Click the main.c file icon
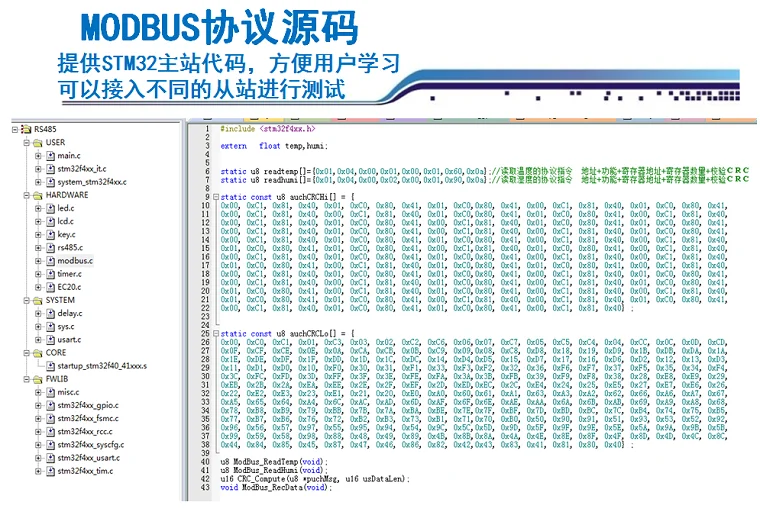760x531 pixels. point(50,156)
